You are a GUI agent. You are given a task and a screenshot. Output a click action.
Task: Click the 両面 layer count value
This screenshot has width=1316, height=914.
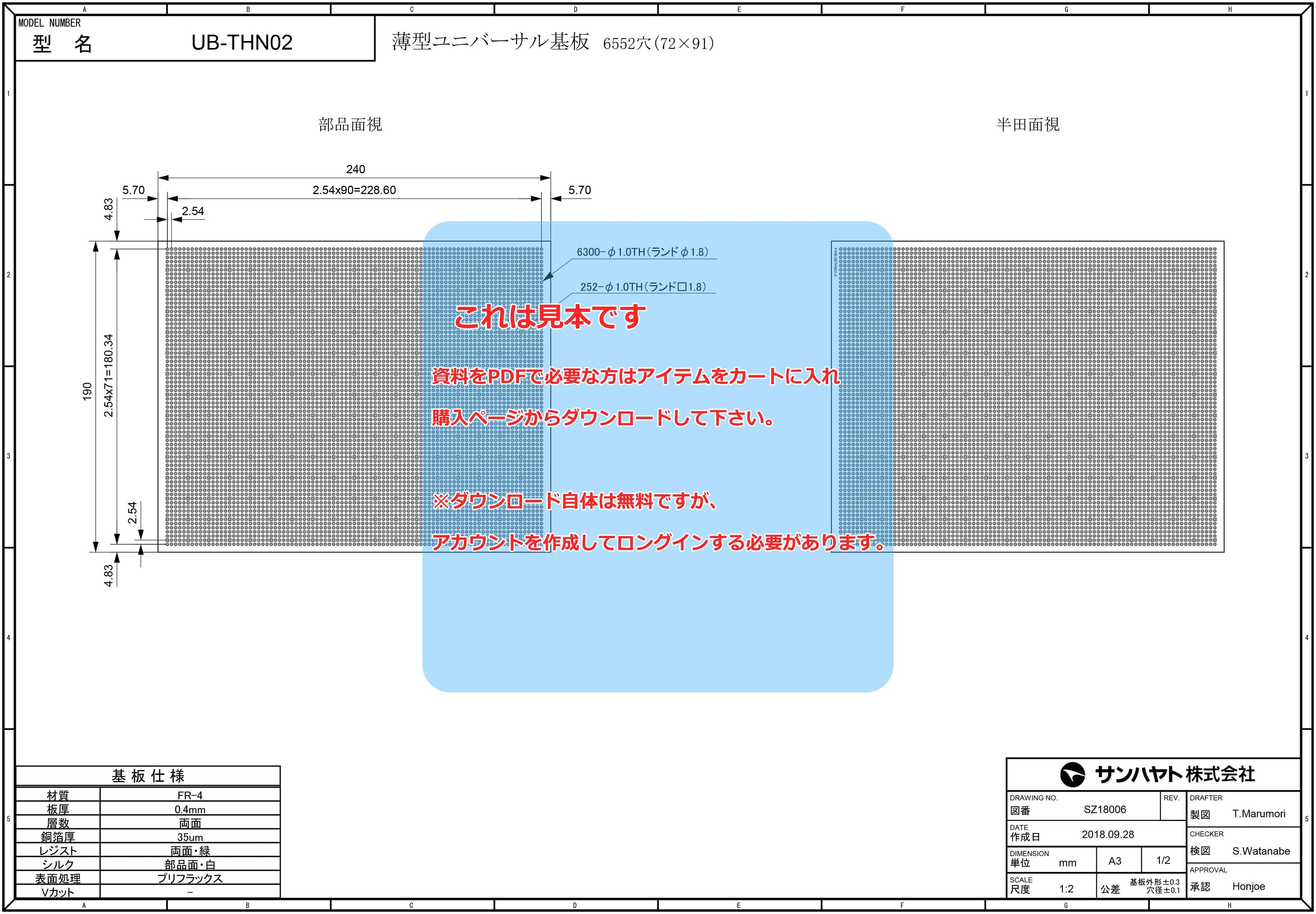pyautogui.click(x=190, y=823)
